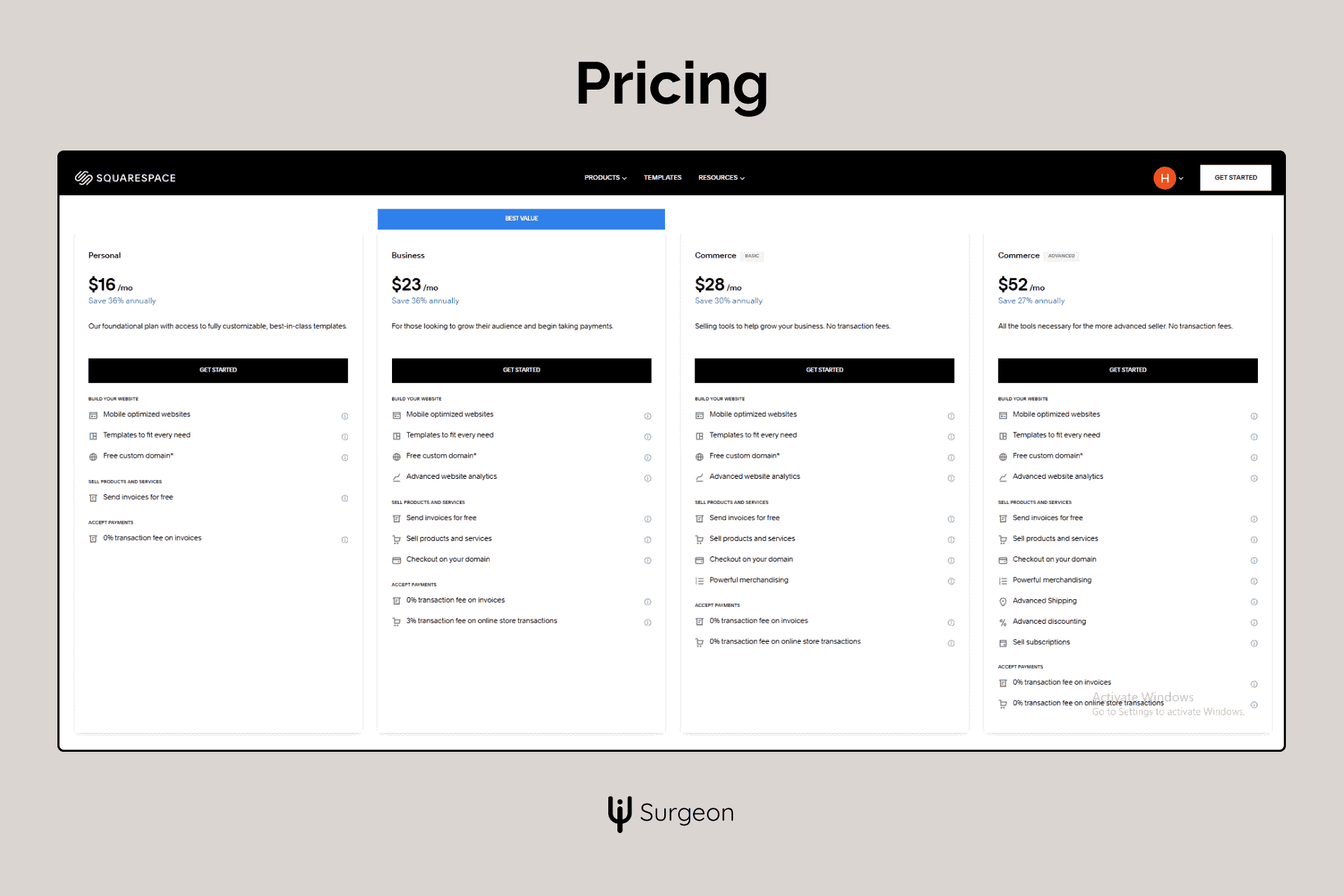Click GET STARTED button on Commerce Basic plan

pyautogui.click(x=824, y=370)
